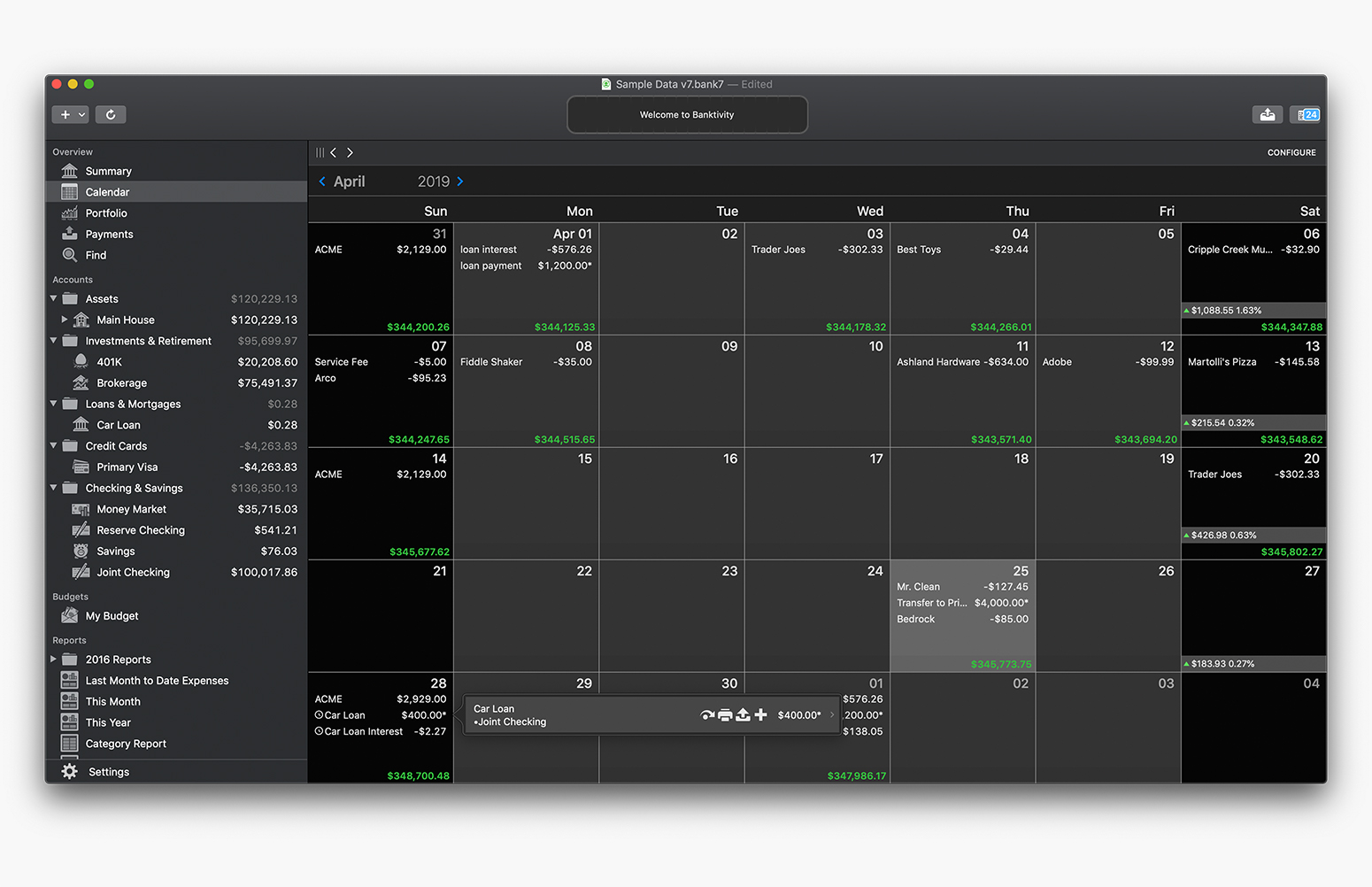The image size is (1372, 887).
Task: Expand the 2016 Reports folder
Action: 54,659
